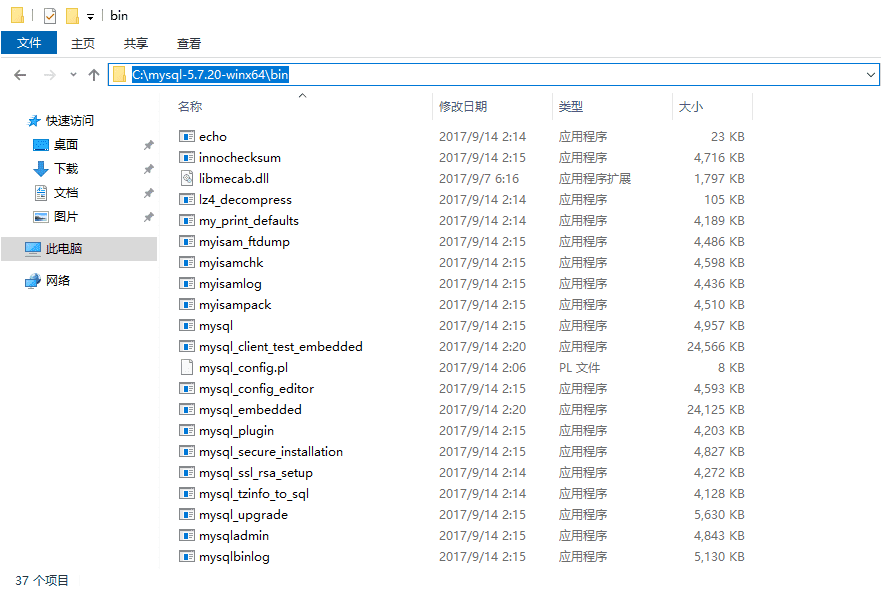The image size is (881, 592).
Task: Click the Properties quick access toolbar icon
Action: (x=49, y=16)
